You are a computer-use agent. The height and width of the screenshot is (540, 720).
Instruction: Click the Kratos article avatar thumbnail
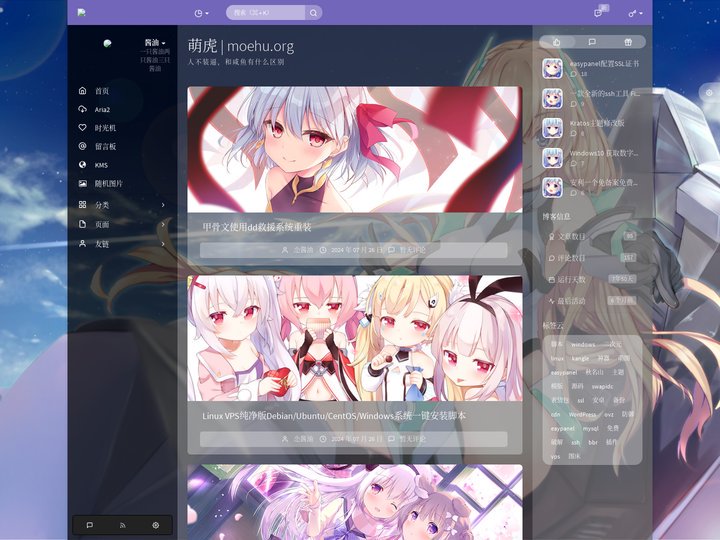[x=552, y=128]
